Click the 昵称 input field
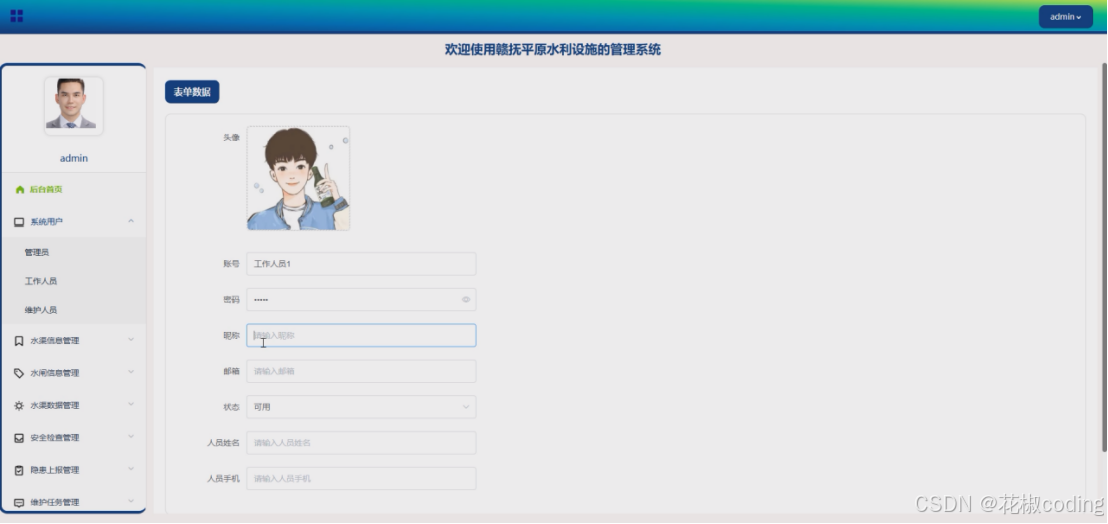Screen dimensions: 1108x524 click(x=361, y=335)
